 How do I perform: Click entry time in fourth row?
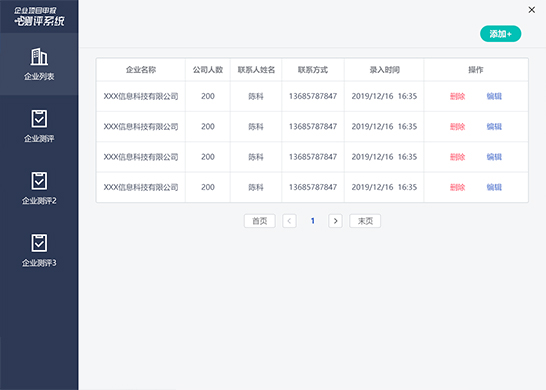tap(384, 187)
